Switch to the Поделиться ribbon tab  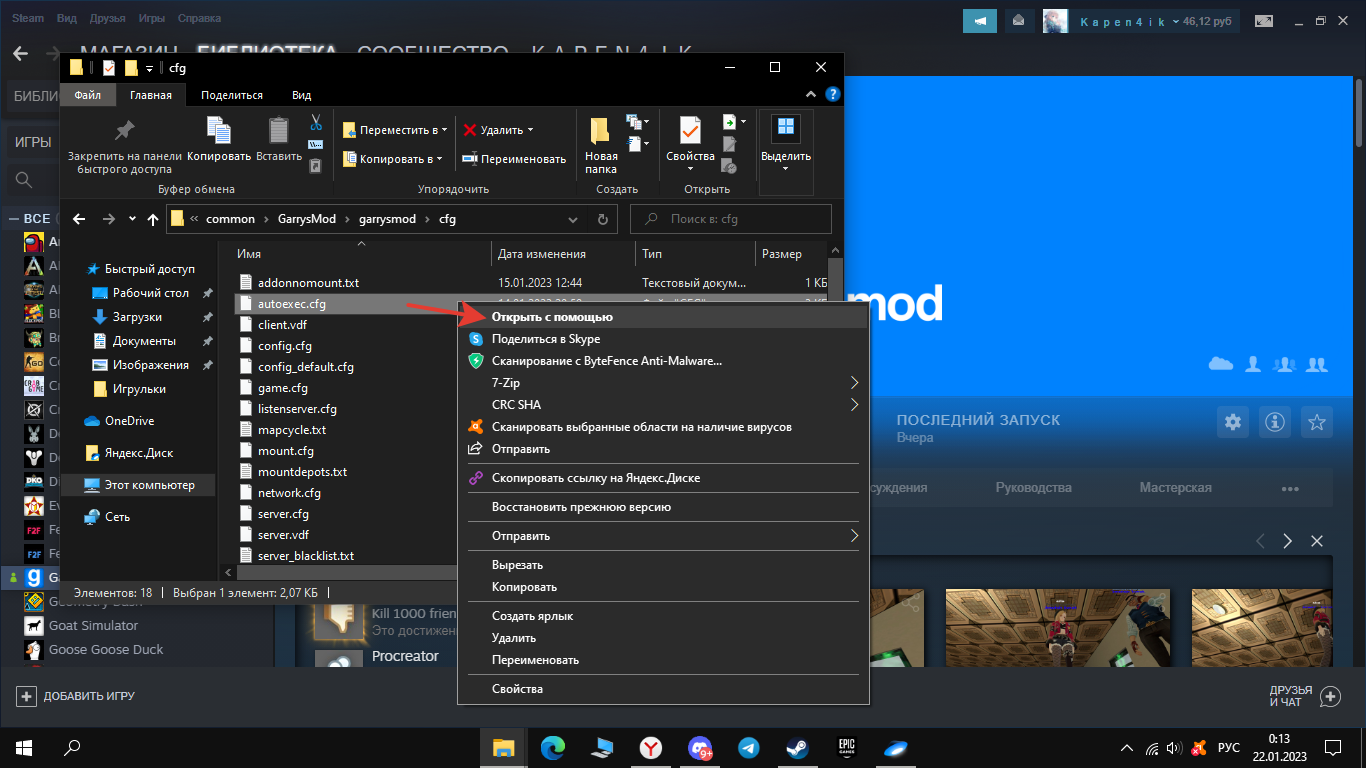click(232, 95)
